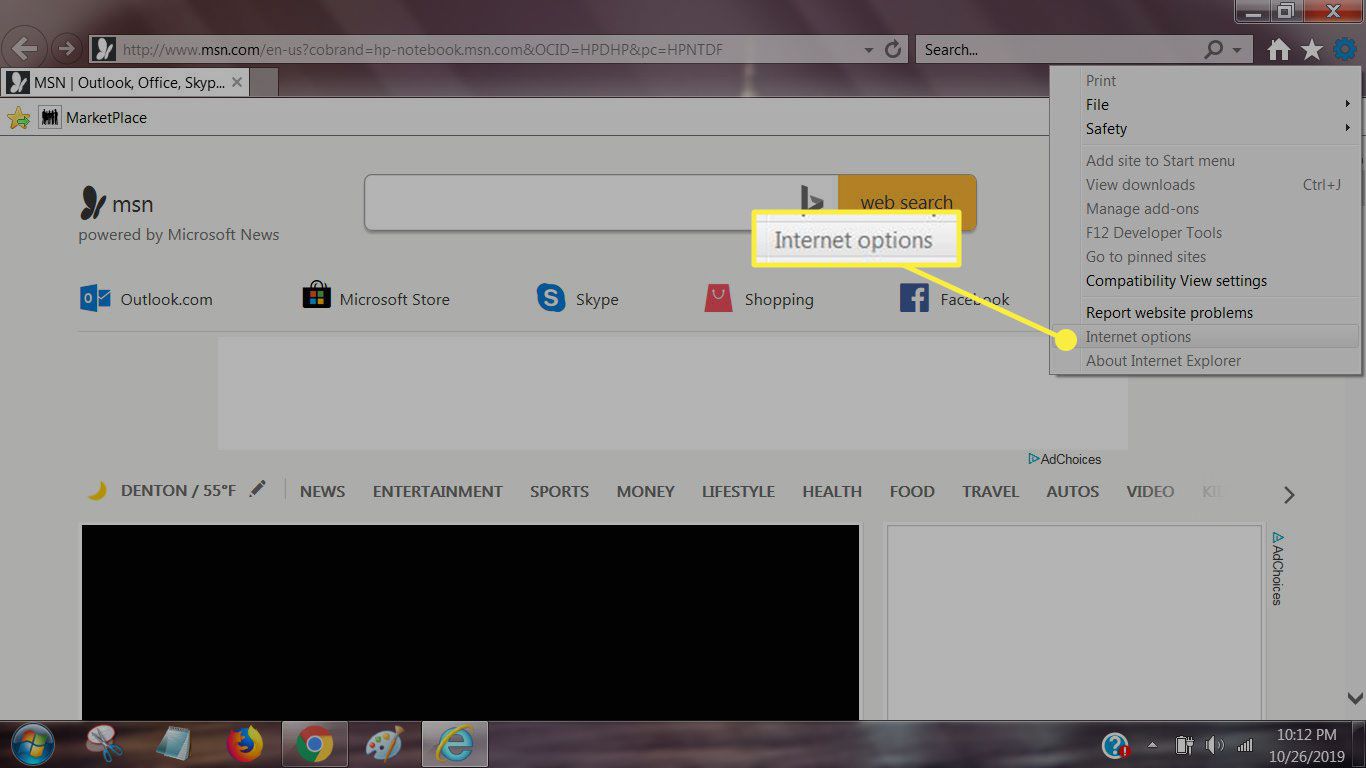Select Print in the Tools menu
The image size is (1366, 768).
pyautogui.click(x=1206, y=80)
